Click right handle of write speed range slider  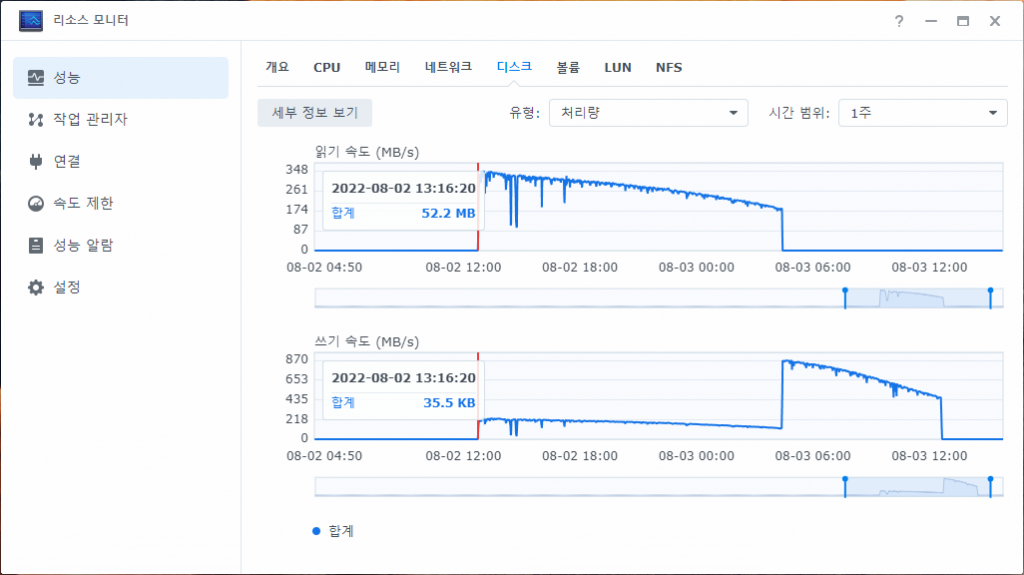click(x=991, y=487)
